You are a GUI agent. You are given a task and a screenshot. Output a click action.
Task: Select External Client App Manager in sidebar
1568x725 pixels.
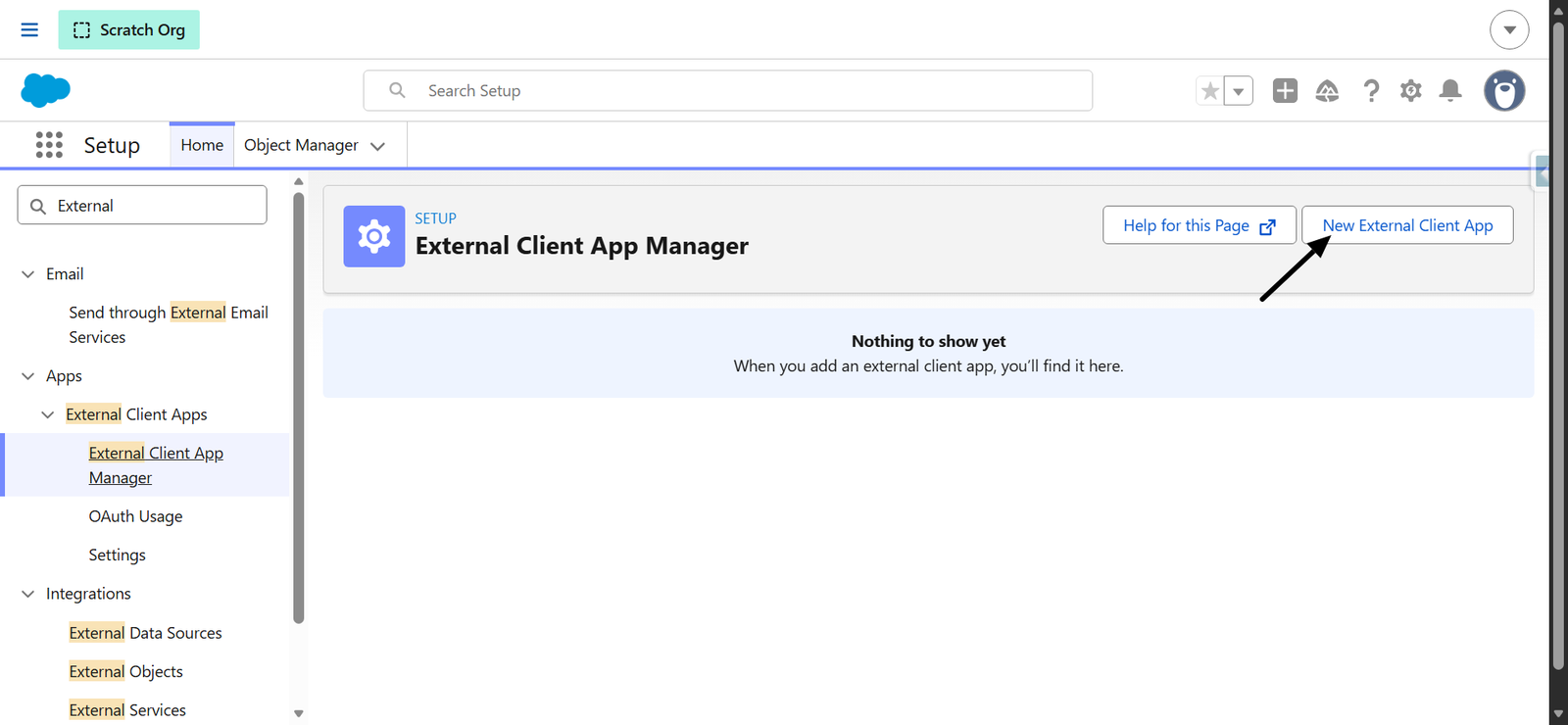pos(156,465)
